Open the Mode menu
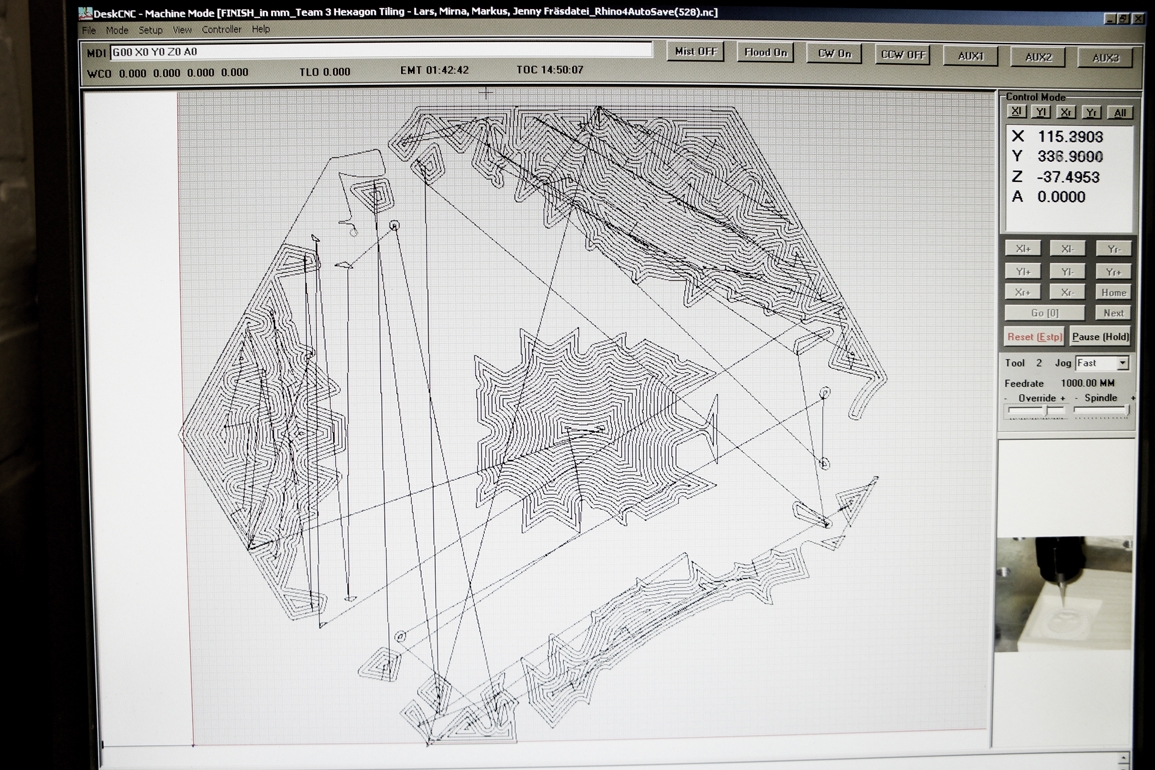Viewport: 1155px width, 770px height. click(x=116, y=30)
